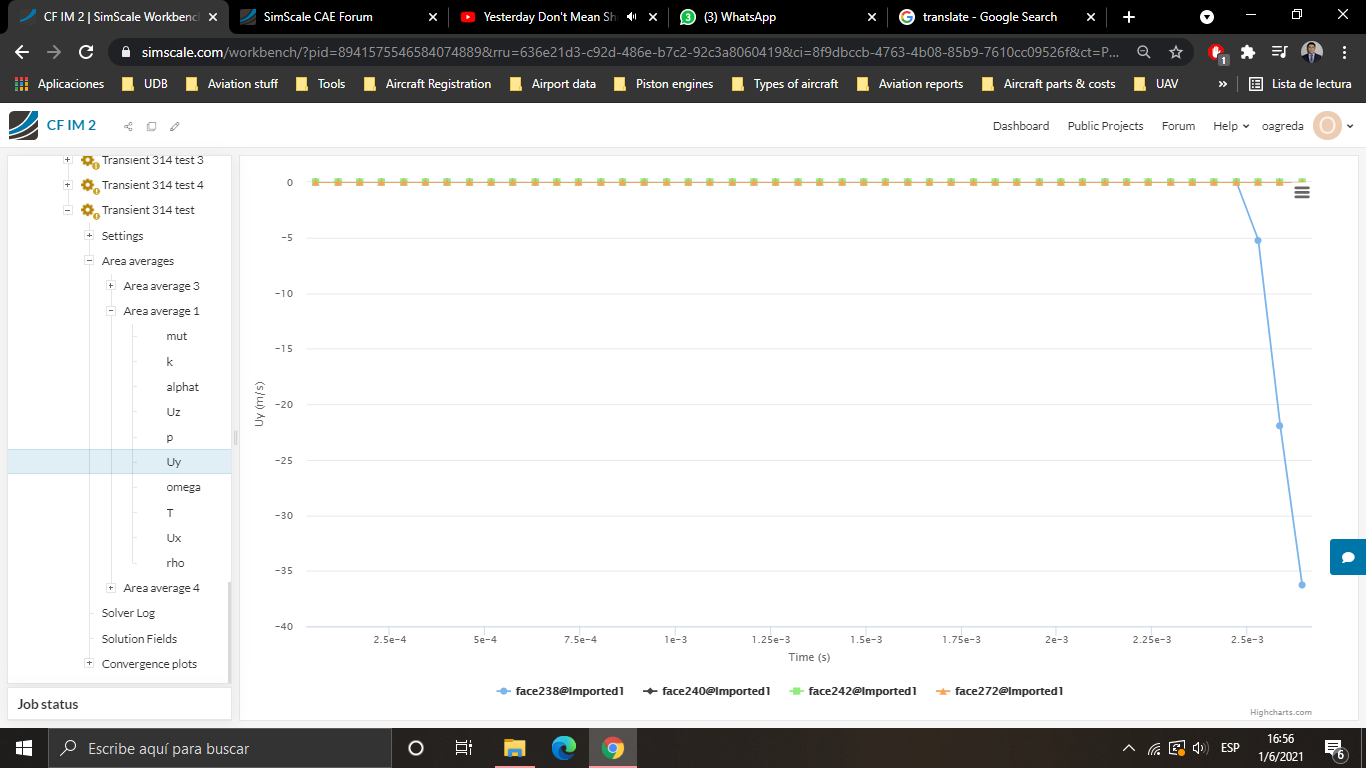Toggle face238@Imported1 series in the legend

560,691
